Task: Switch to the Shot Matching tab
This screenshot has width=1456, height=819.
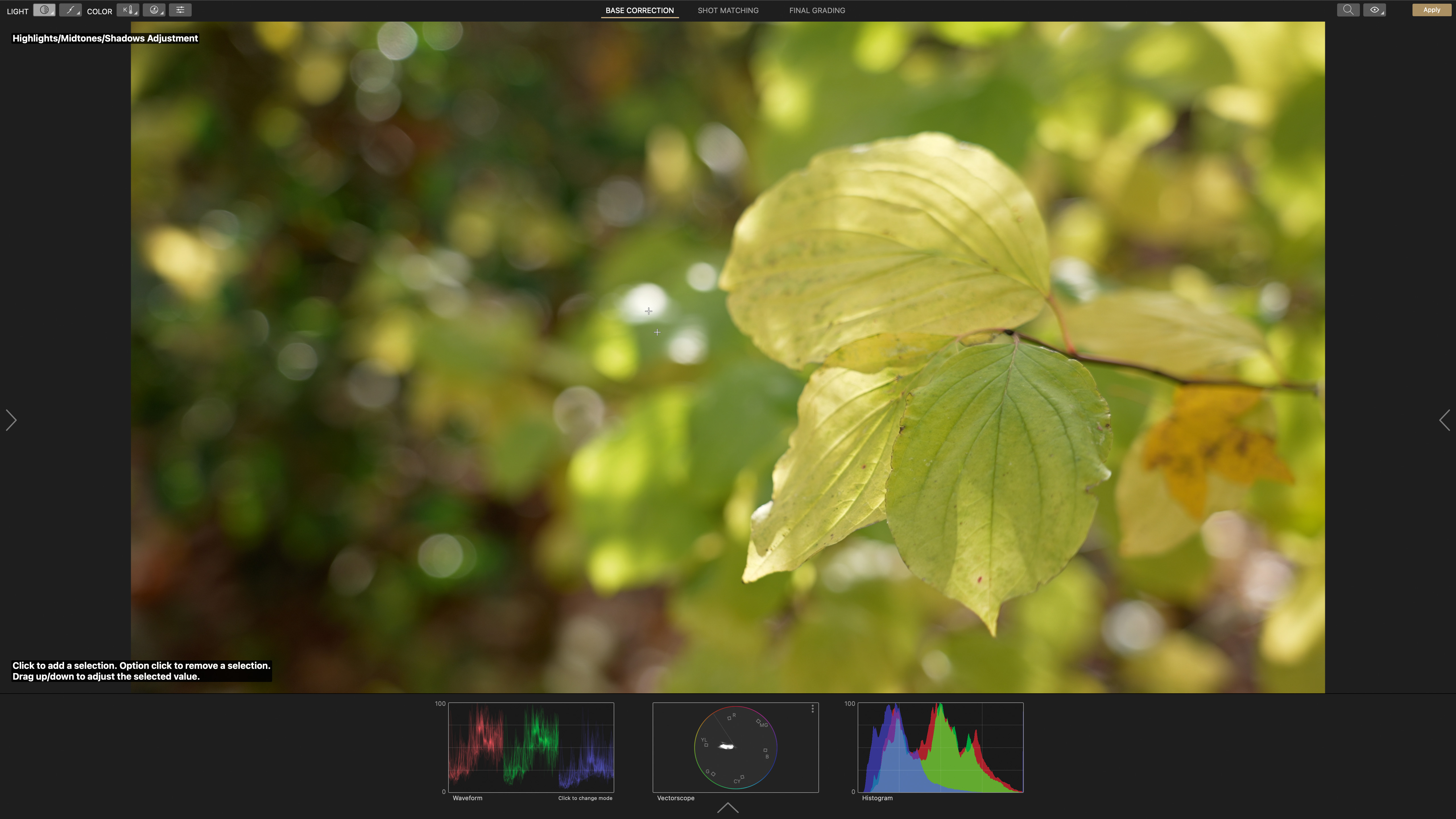Action: tap(728, 10)
